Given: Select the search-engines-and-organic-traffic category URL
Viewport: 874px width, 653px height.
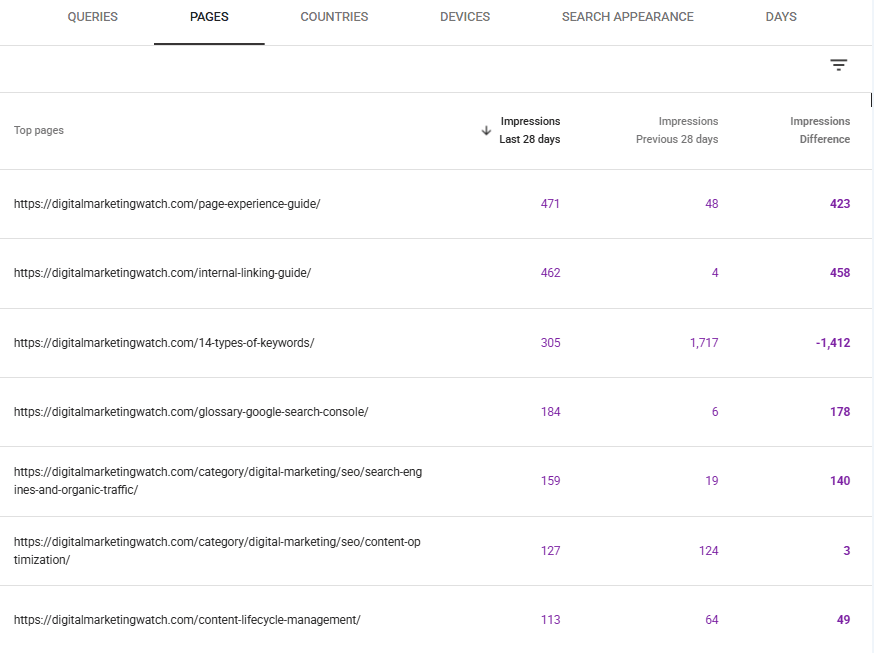Looking at the screenshot, I should click(218, 481).
